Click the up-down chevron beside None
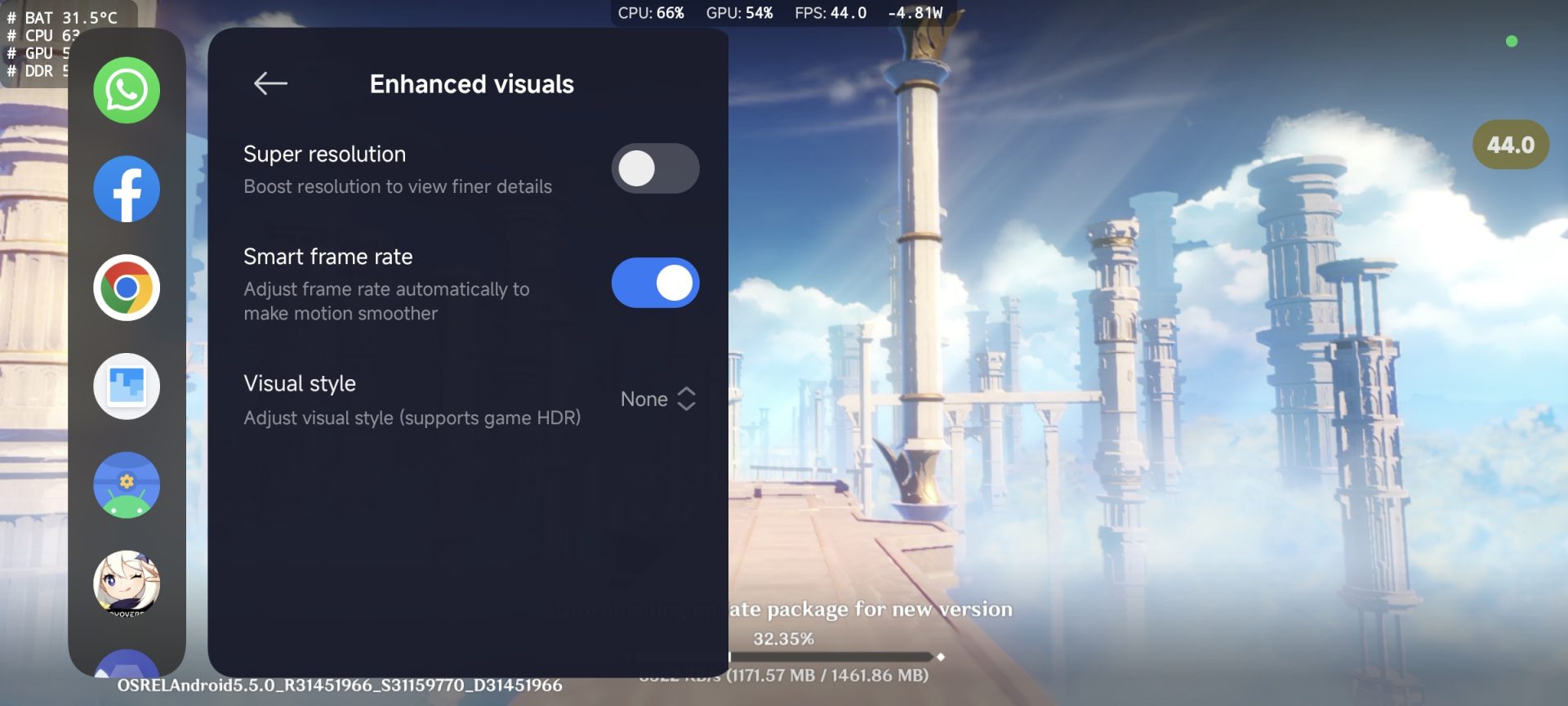The height and width of the screenshot is (706, 1568). click(x=687, y=399)
